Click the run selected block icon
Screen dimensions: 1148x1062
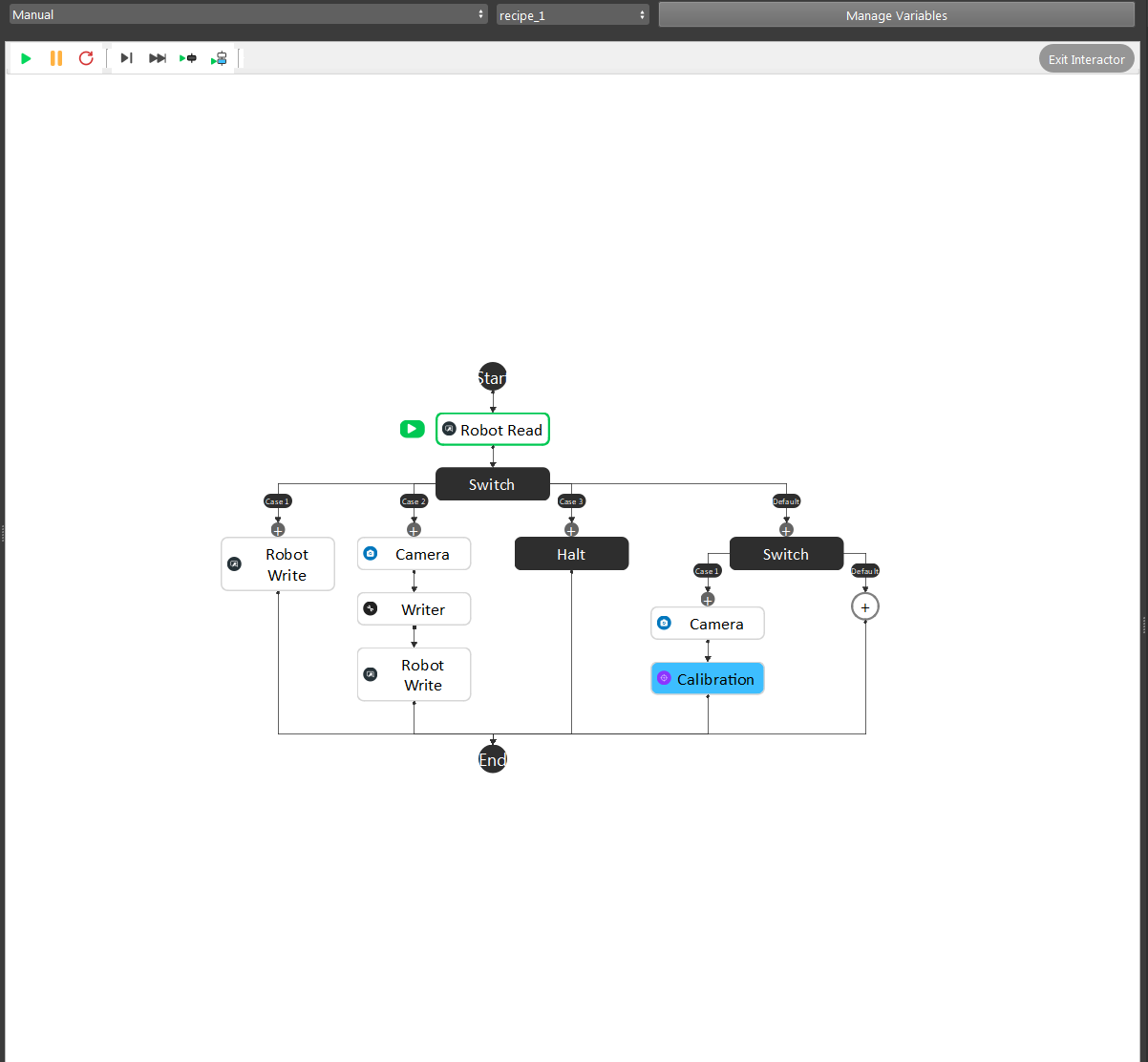tap(220, 58)
